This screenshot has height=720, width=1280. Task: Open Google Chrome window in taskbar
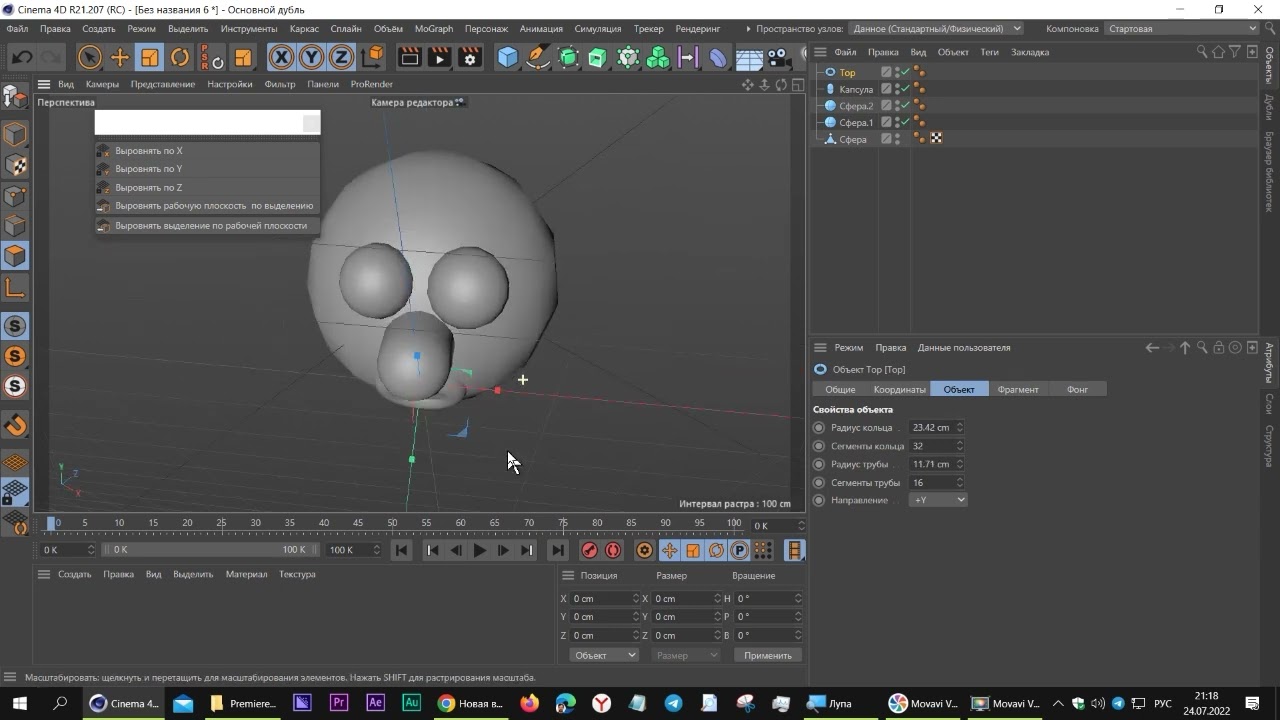(x=469, y=704)
